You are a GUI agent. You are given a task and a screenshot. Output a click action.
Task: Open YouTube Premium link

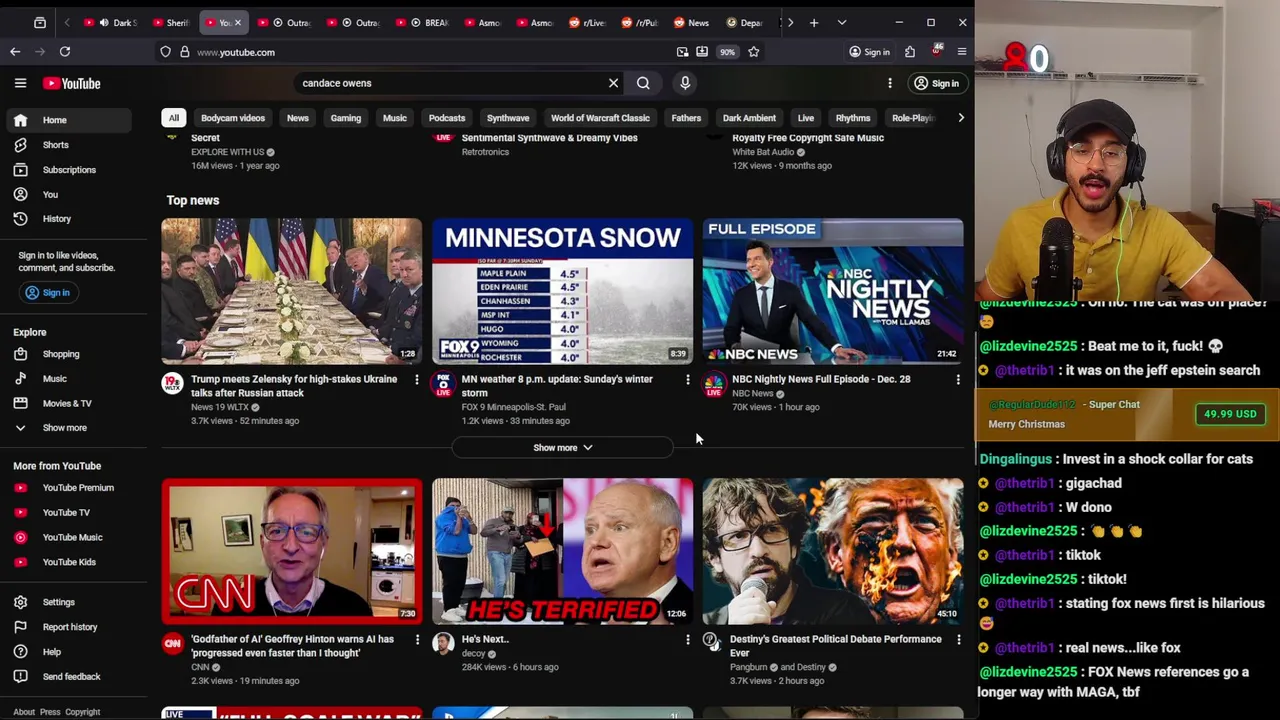(77, 488)
